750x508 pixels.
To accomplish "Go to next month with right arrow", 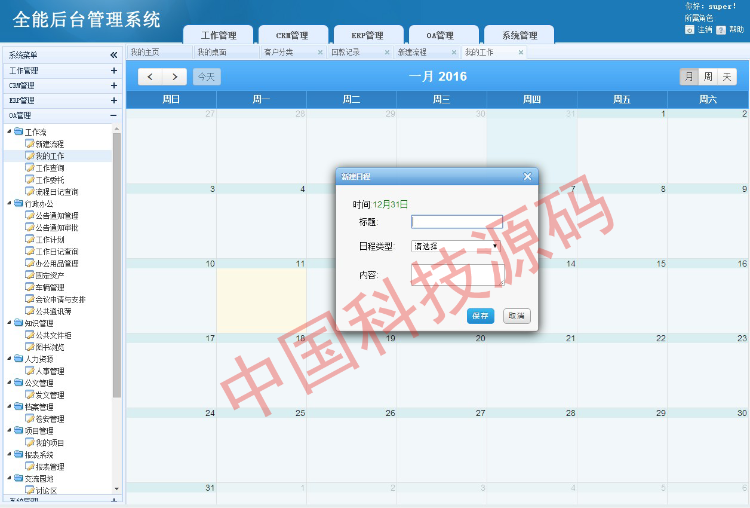I will (175, 77).
